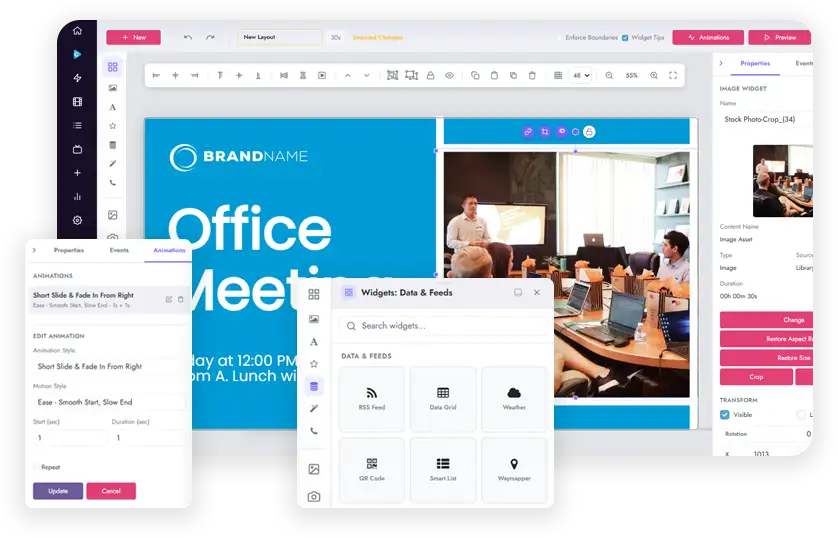Enter fullscreen with expand icon
838x538 pixels.
673,76
